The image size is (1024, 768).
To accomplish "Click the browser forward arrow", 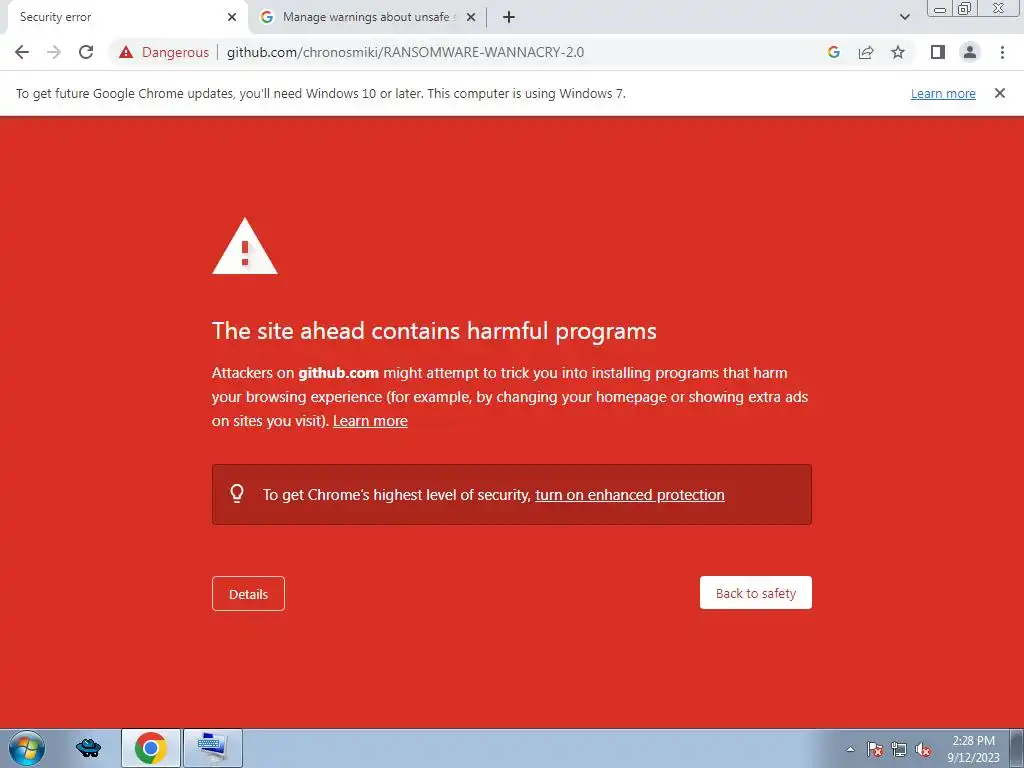I will [54, 52].
